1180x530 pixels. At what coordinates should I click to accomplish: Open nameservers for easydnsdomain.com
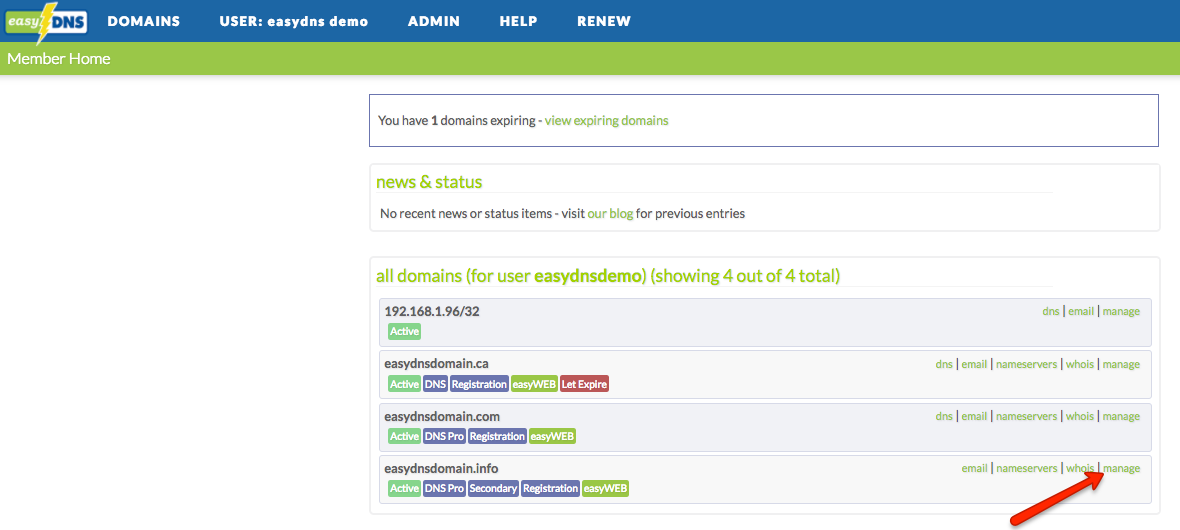(1026, 416)
